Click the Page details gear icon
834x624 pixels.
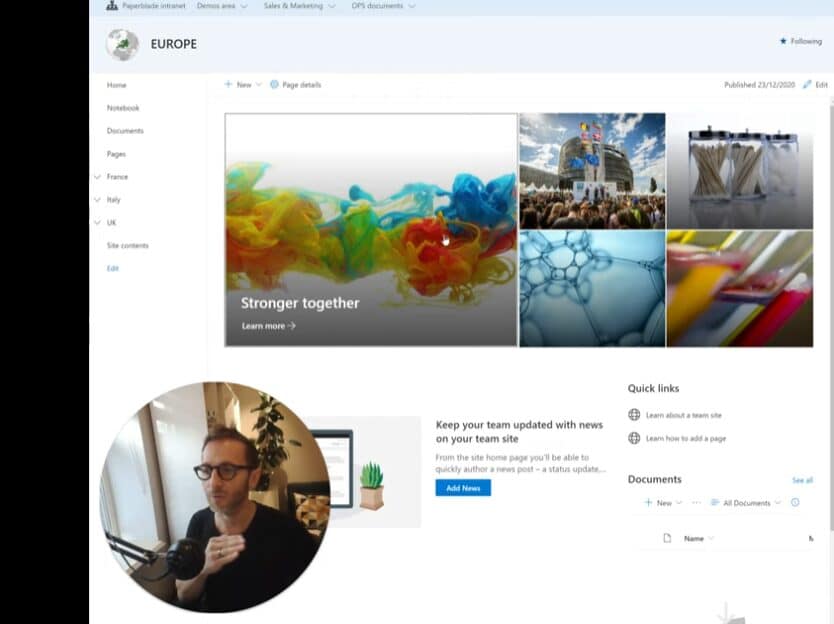point(274,85)
